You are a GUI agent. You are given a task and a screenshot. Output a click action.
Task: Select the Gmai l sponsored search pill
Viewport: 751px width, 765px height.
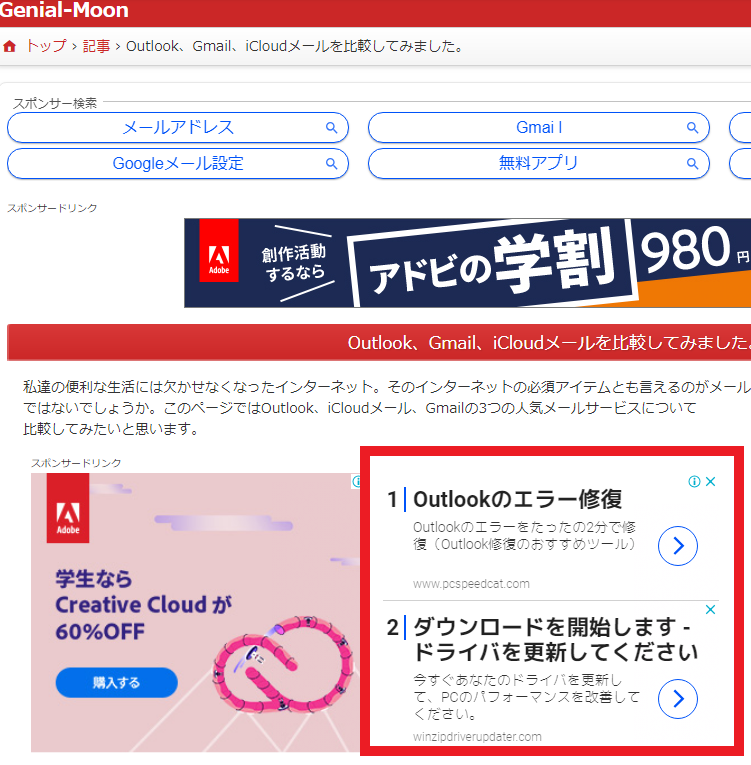539,127
